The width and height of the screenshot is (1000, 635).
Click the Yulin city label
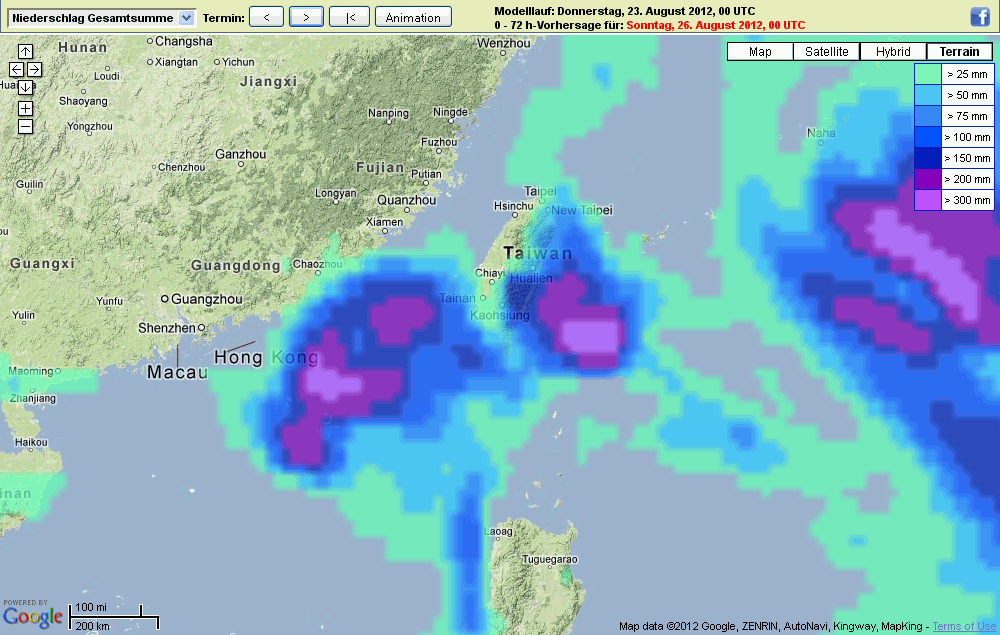pos(24,315)
